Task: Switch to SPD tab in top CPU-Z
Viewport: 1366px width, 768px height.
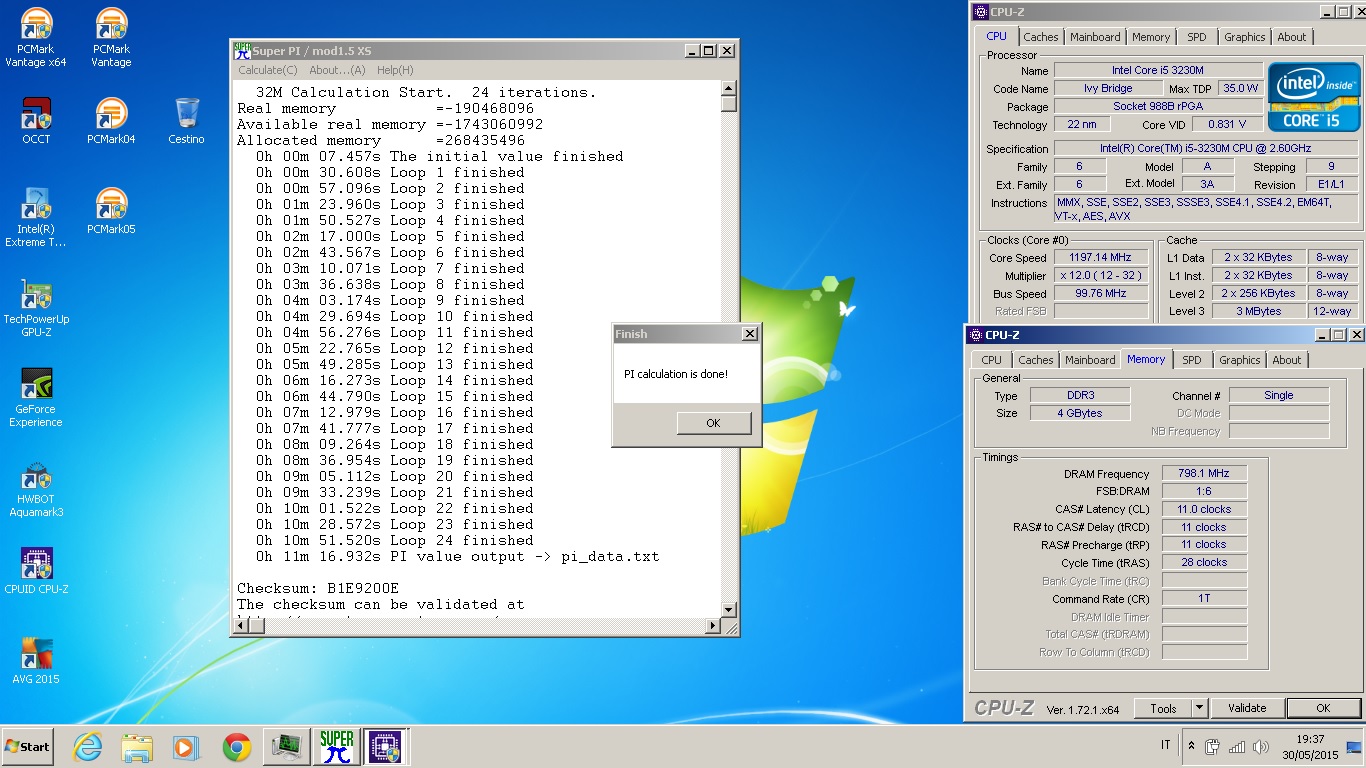Action: point(1197,37)
